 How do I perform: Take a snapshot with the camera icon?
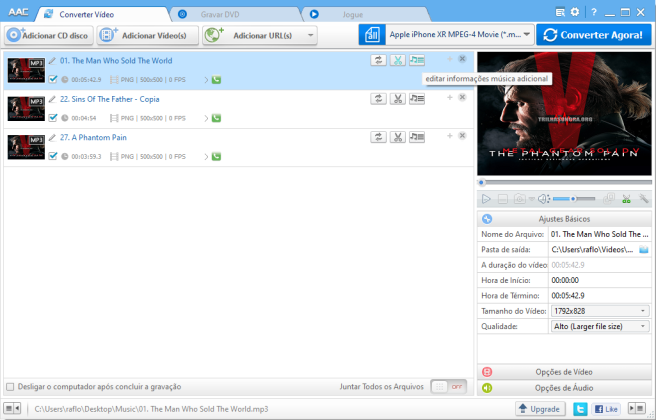520,199
